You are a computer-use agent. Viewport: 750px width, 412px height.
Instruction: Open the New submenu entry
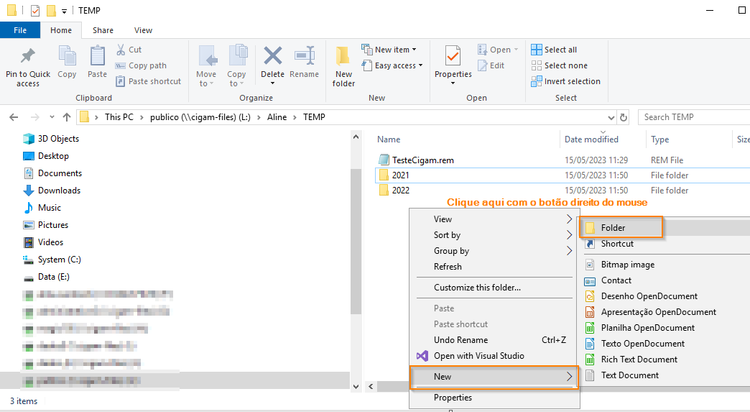tap(495, 377)
